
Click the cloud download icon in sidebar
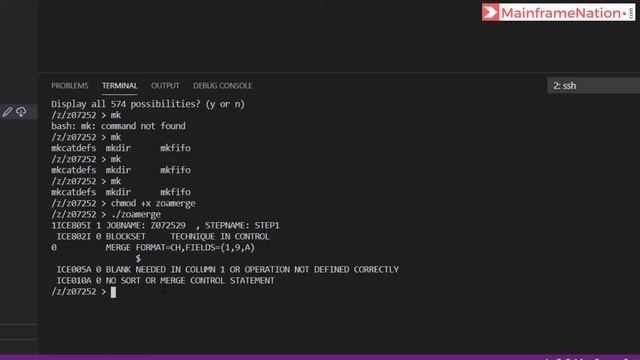(21, 112)
